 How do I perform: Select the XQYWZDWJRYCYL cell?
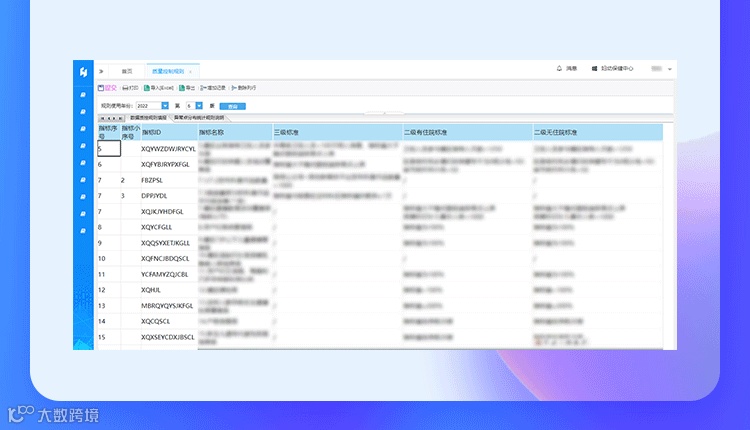(169, 149)
